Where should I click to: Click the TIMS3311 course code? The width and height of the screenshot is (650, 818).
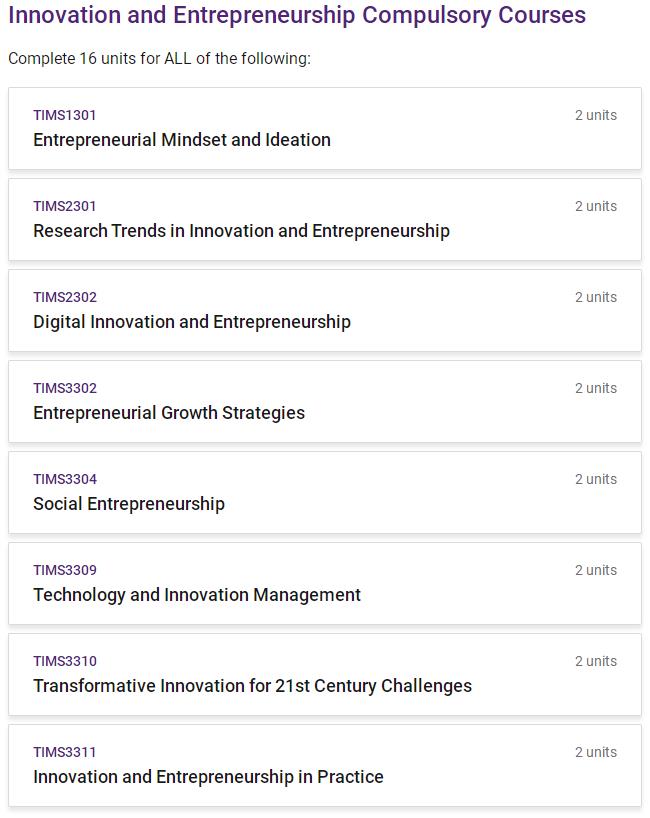click(65, 752)
